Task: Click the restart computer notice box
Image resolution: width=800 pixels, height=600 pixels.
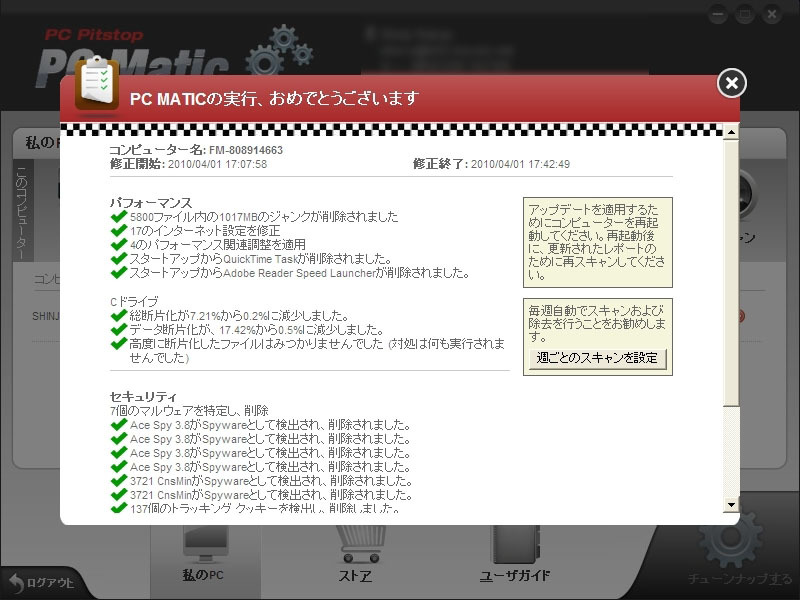Action: pos(597,242)
